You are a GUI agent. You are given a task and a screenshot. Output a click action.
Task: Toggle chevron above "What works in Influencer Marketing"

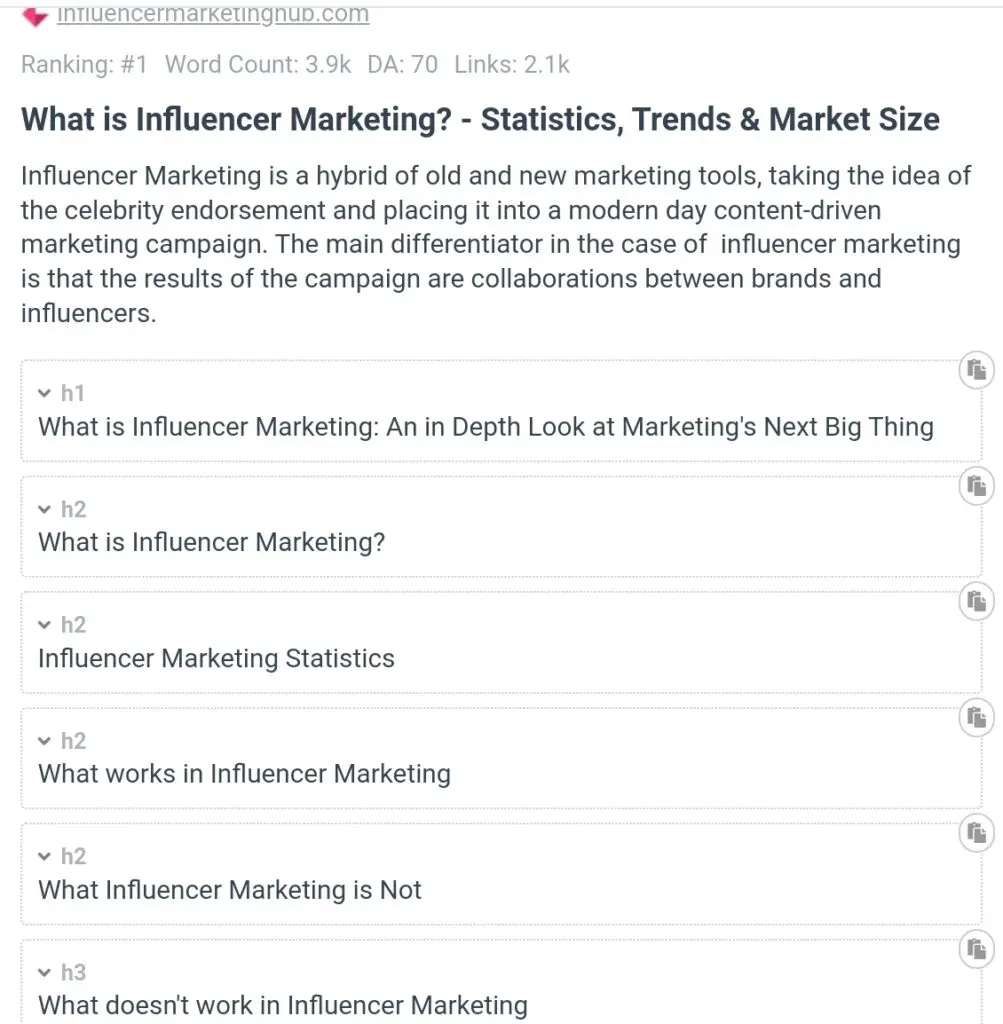coord(44,741)
